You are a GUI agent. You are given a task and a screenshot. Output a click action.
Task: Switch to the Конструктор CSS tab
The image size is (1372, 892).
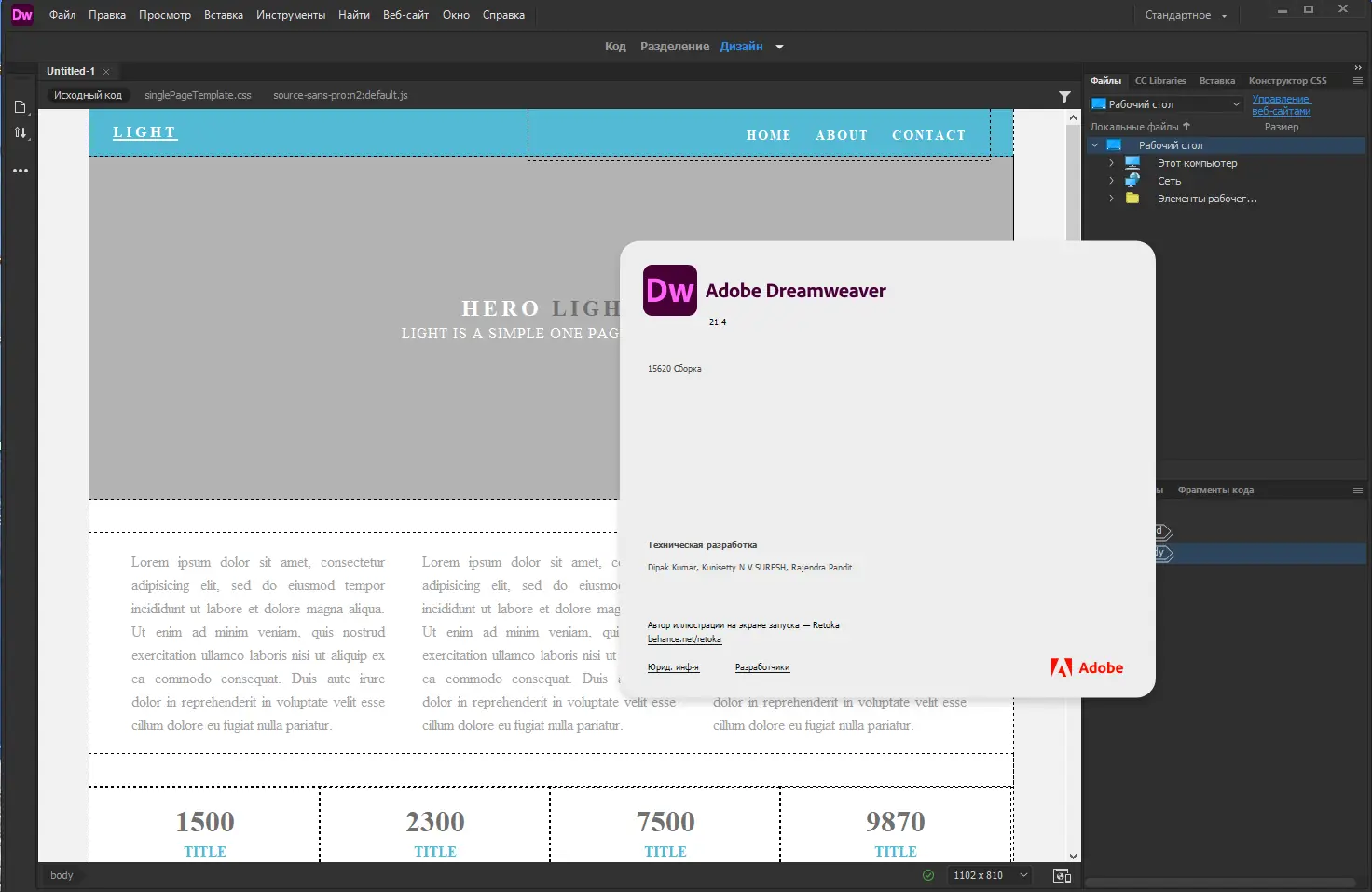[1288, 81]
